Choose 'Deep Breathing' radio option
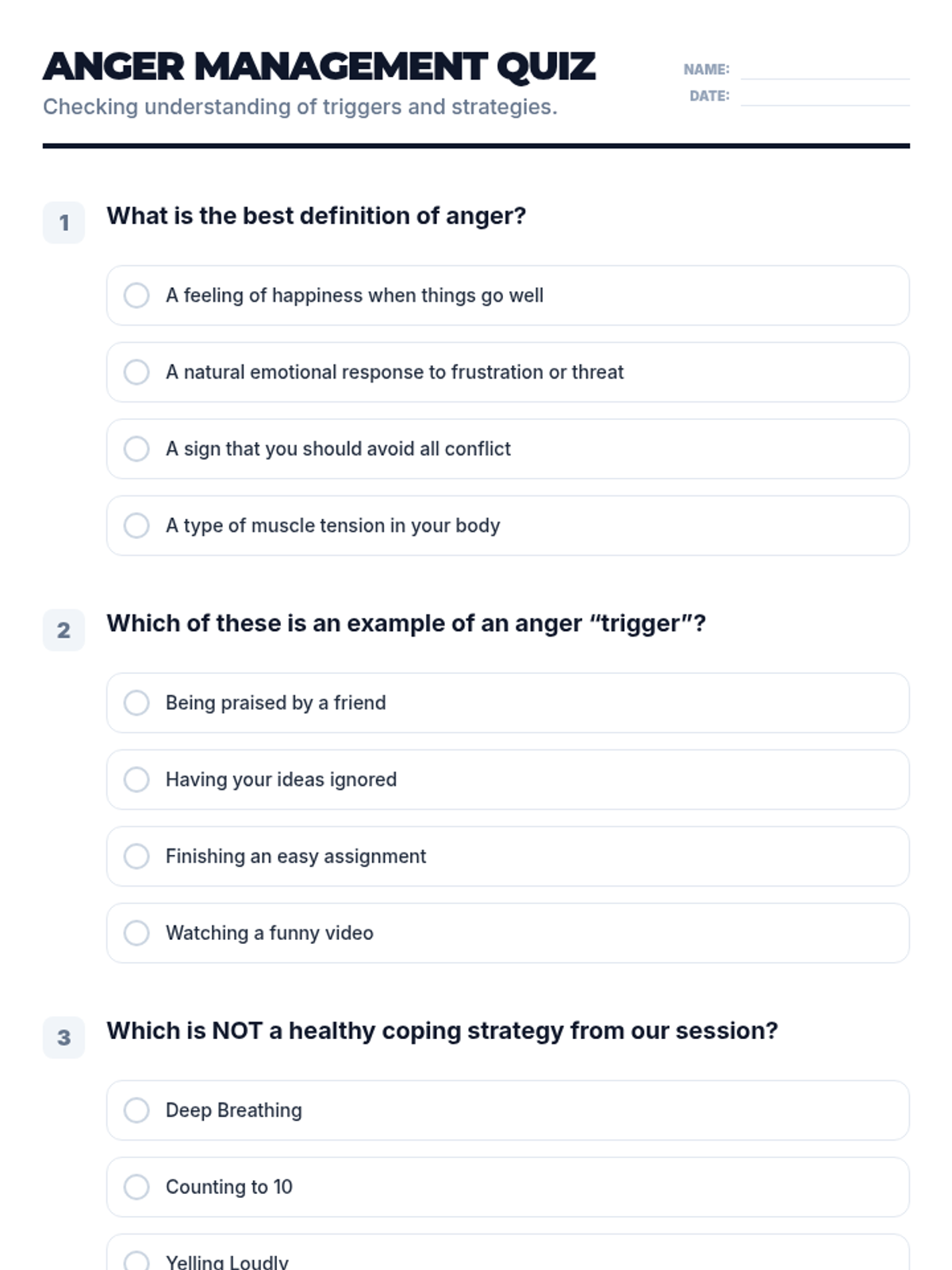952x1270 pixels. [x=508, y=1110]
